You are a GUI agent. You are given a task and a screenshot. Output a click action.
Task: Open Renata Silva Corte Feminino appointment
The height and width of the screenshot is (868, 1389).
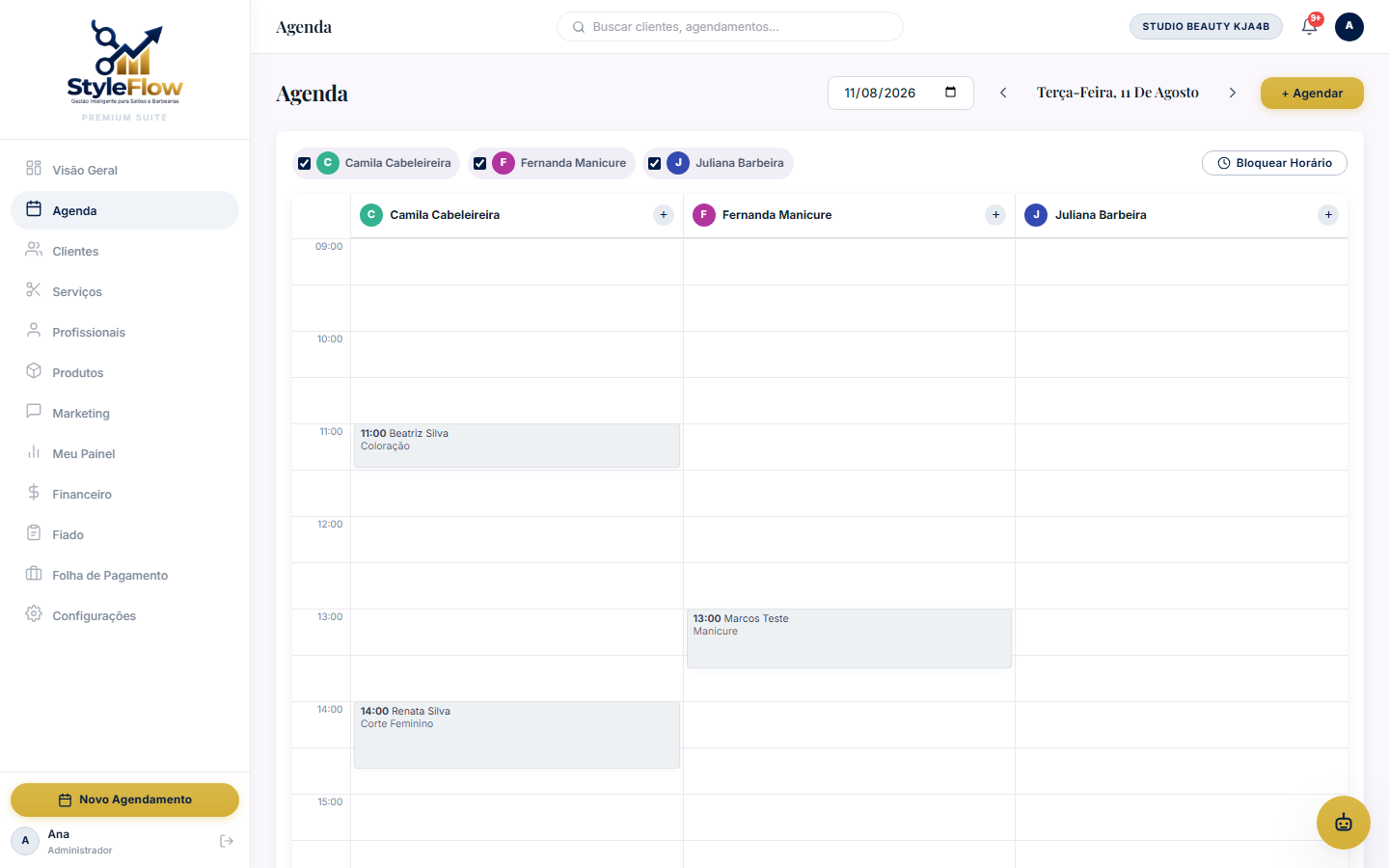click(x=517, y=735)
